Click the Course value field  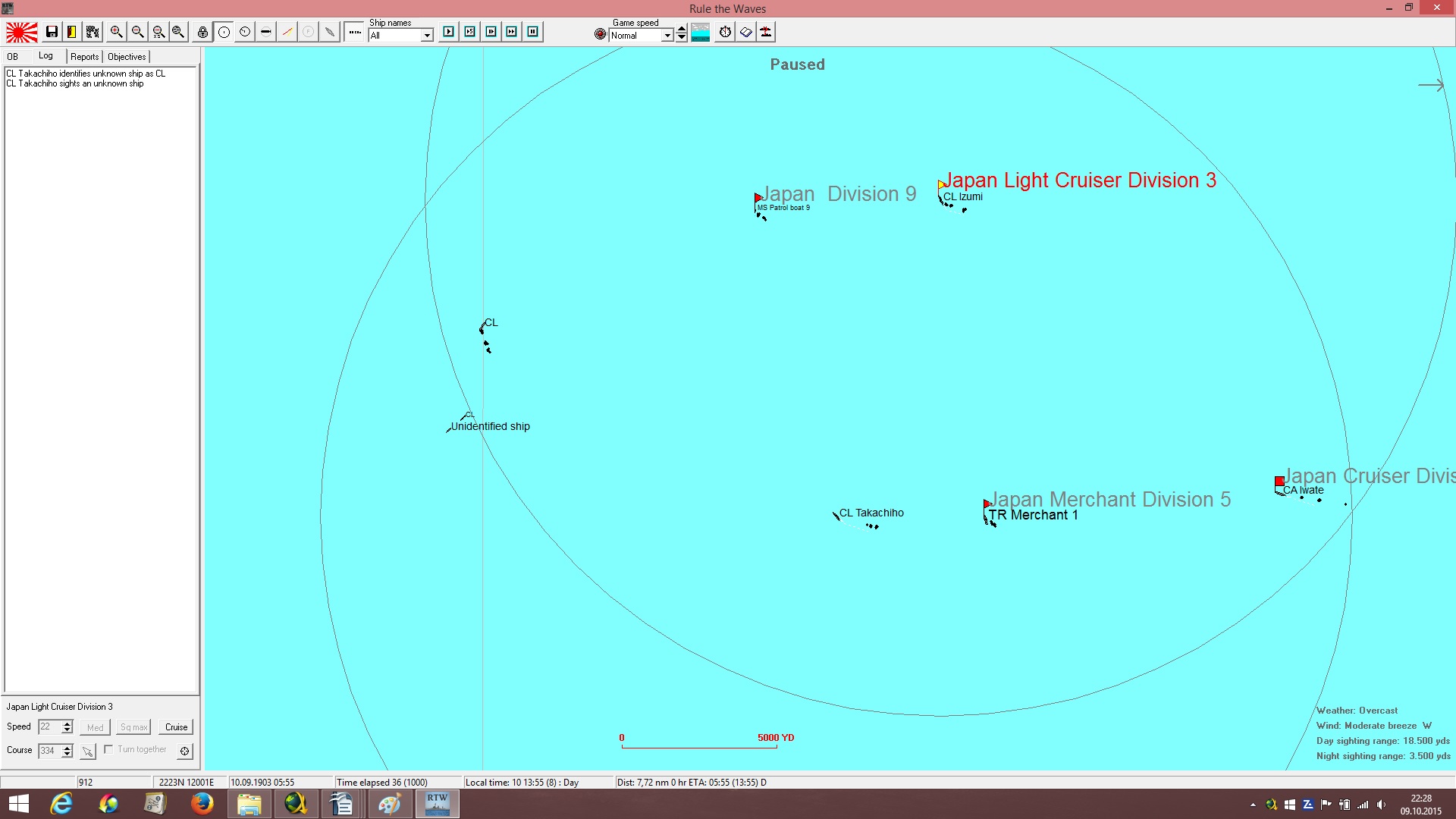(x=49, y=751)
